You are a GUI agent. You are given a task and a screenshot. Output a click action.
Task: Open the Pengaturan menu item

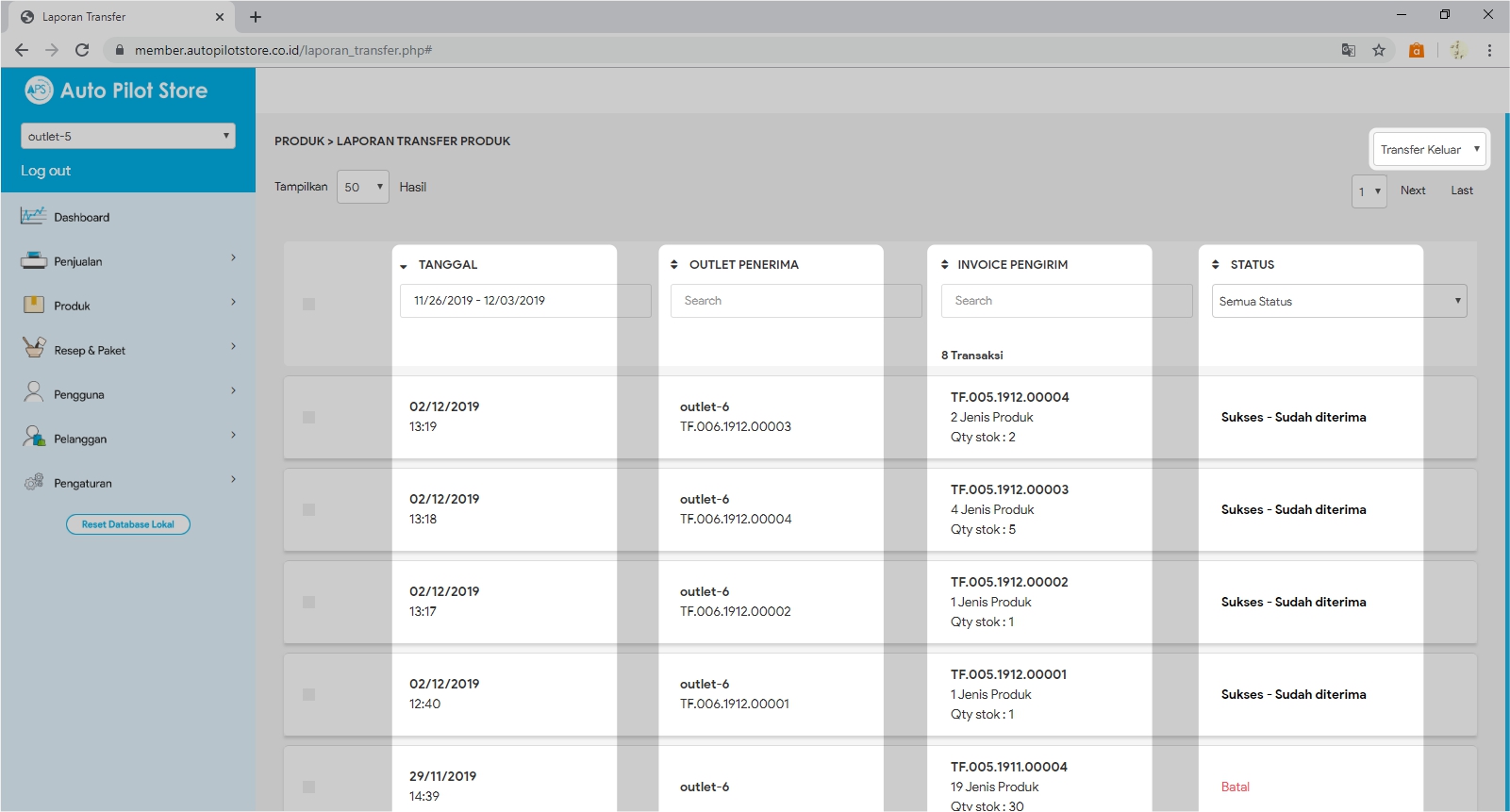83,483
